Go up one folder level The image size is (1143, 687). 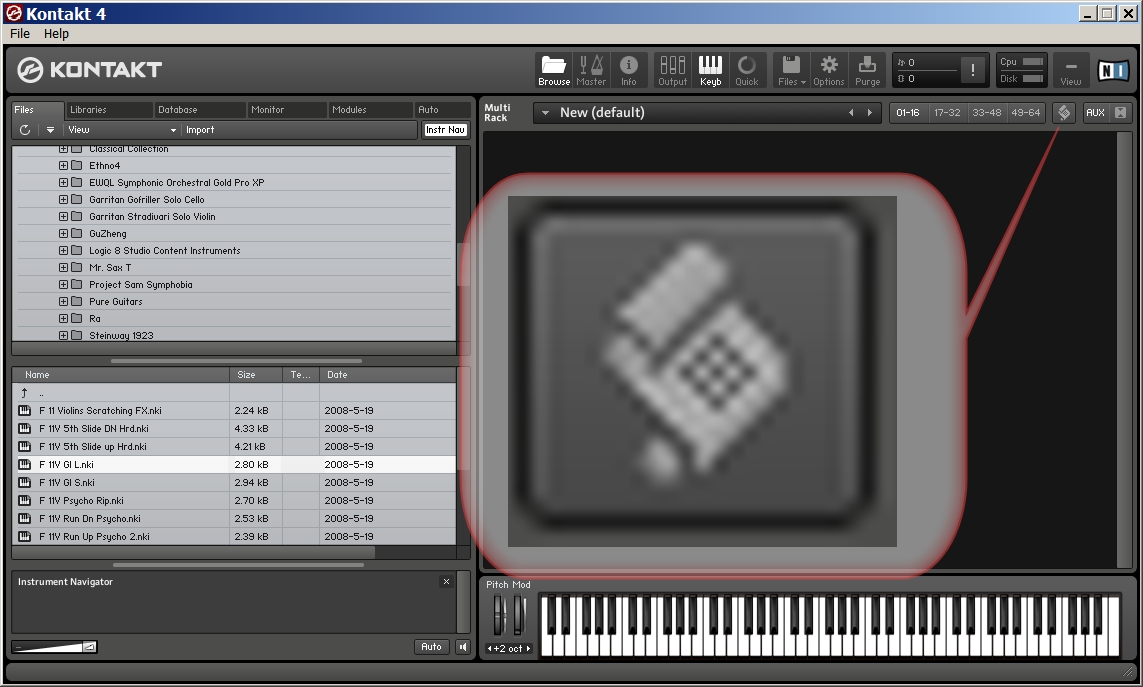coord(24,393)
